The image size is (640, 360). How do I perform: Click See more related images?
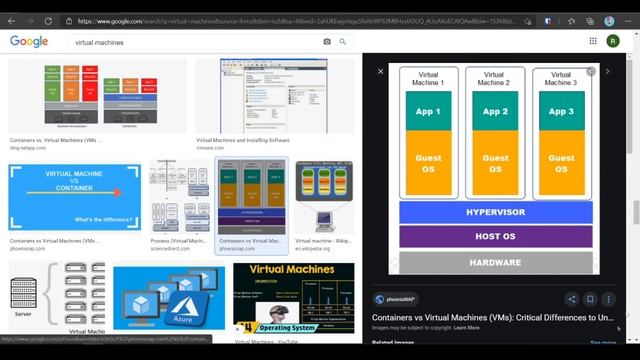tap(603, 342)
